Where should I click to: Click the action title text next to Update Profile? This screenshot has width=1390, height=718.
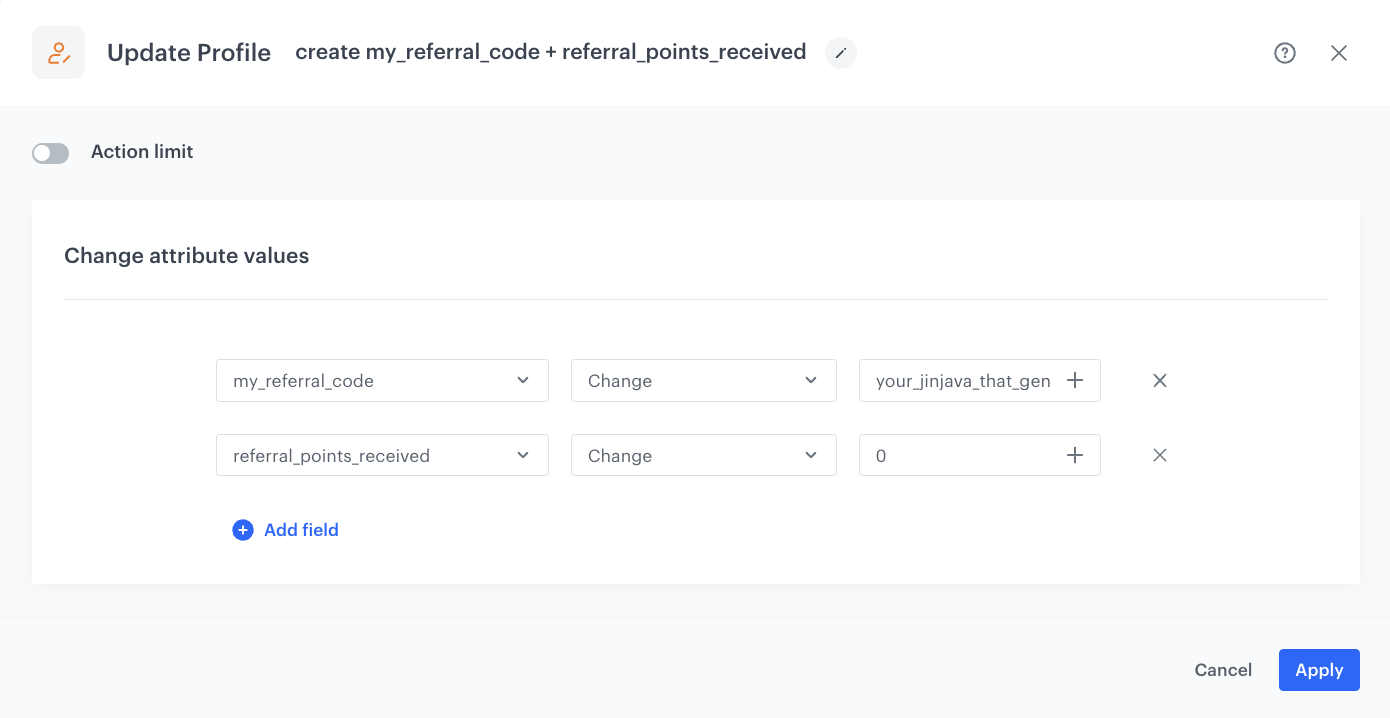tap(550, 52)
